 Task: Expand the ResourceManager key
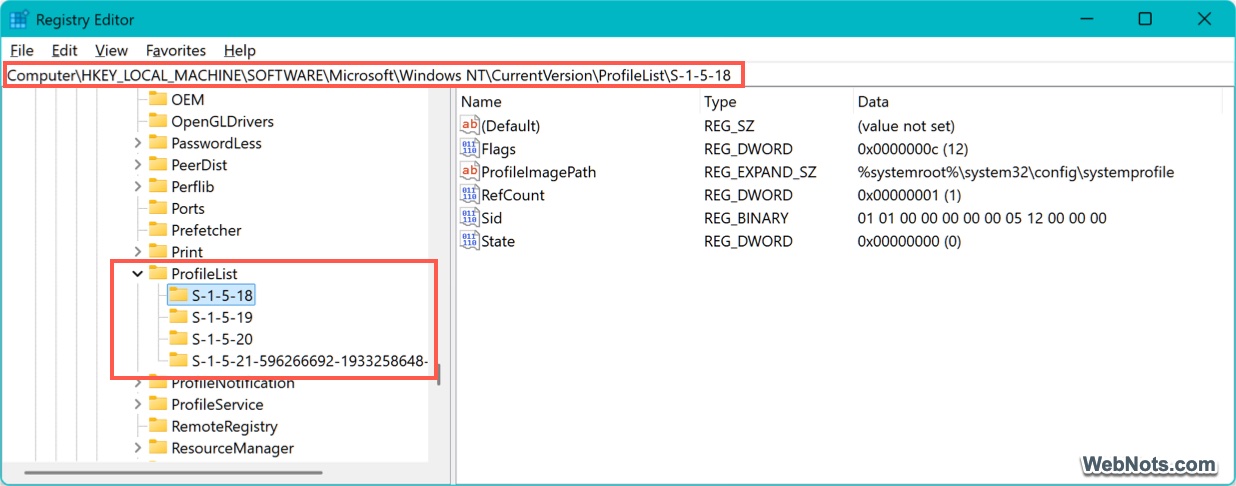pyautogui.click(x=138, y=449)
